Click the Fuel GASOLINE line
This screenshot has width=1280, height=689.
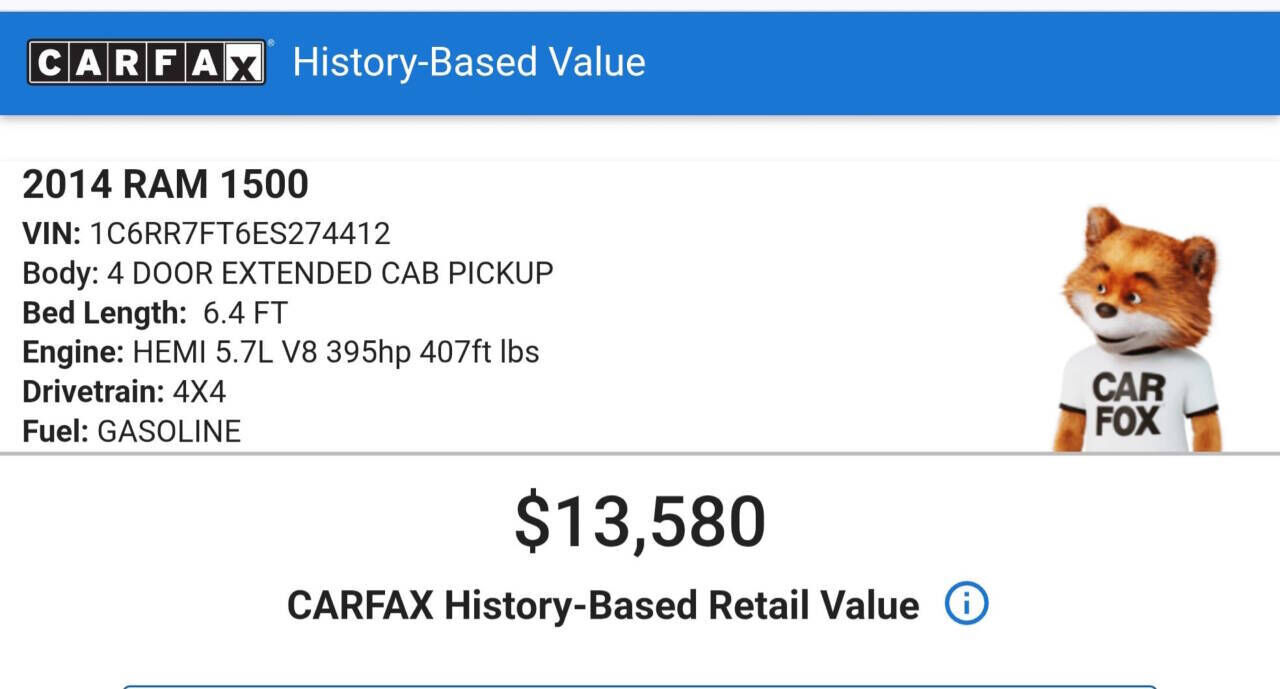click(x=131, y=431)
